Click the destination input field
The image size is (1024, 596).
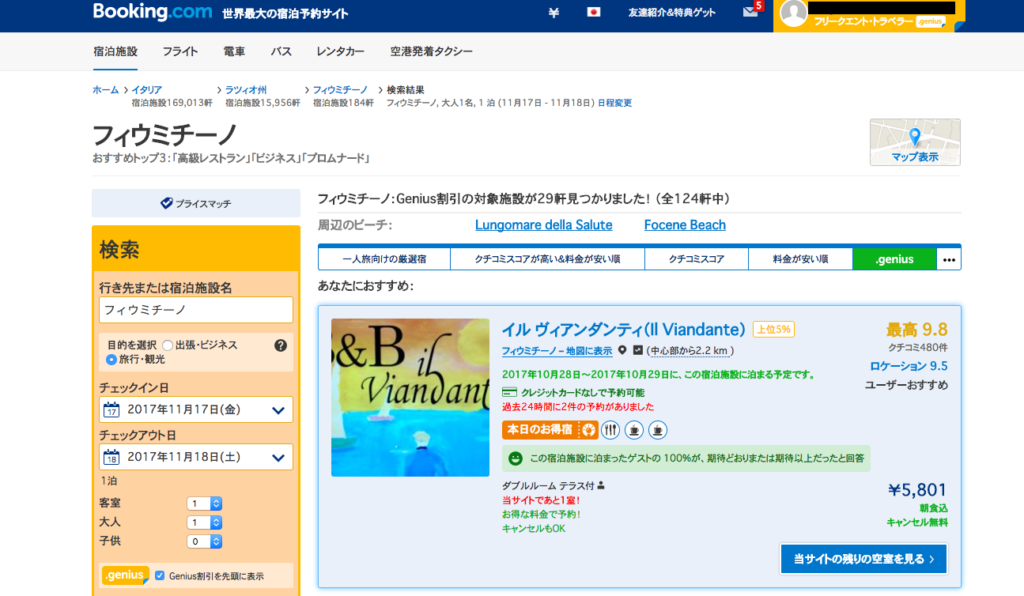(x=195, y=310)
